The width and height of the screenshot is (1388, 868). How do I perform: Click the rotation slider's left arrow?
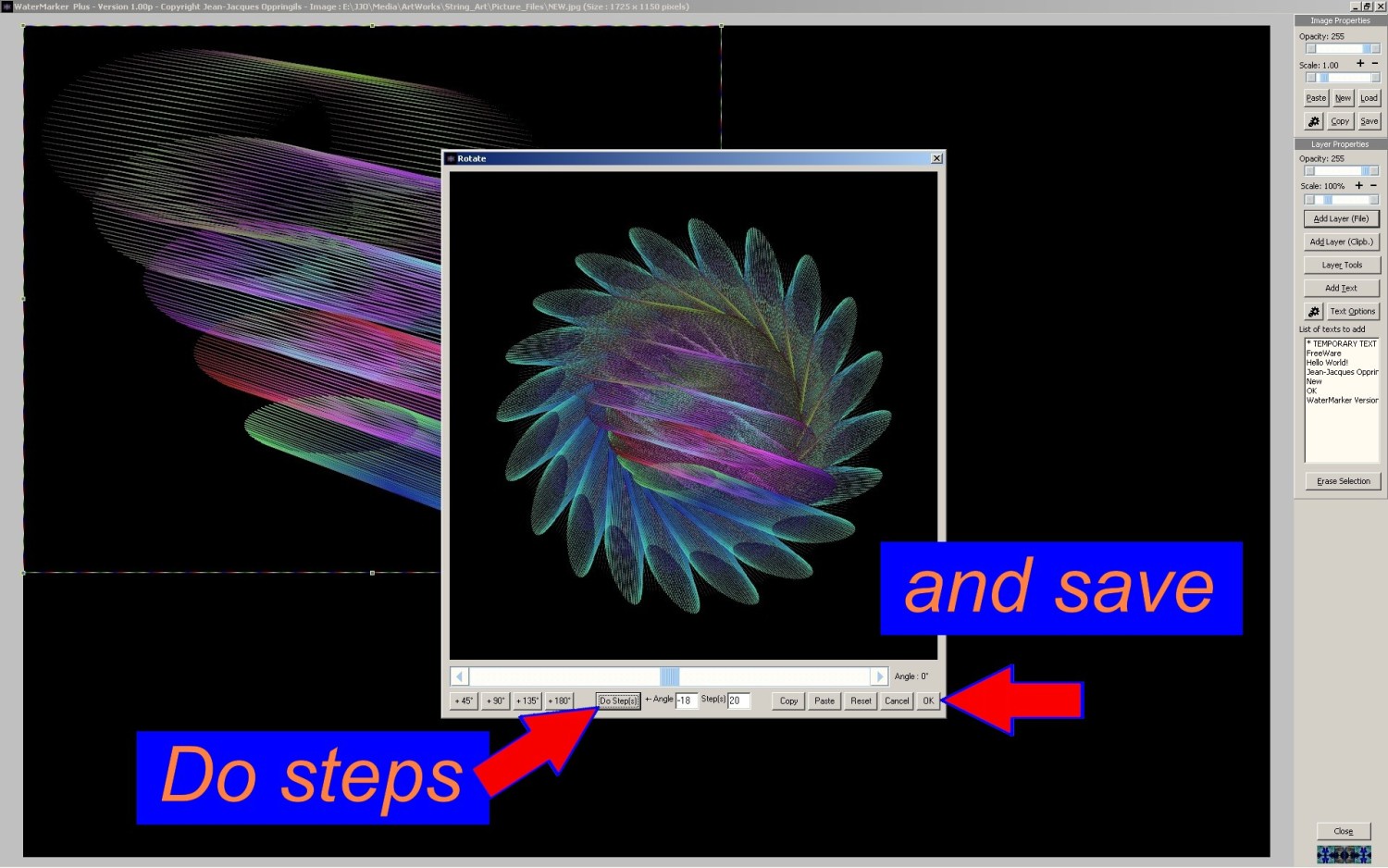pyautogui.click(x=459, y=676)
